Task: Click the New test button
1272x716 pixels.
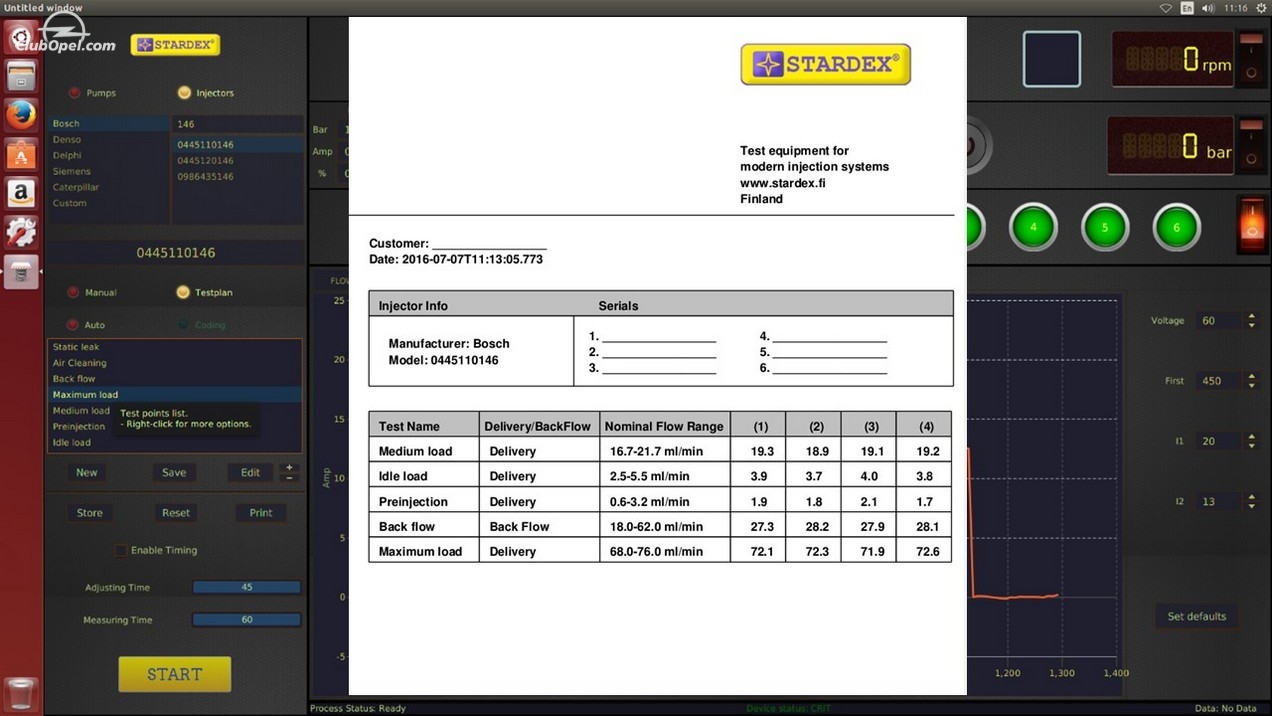Action: (87, 473)
